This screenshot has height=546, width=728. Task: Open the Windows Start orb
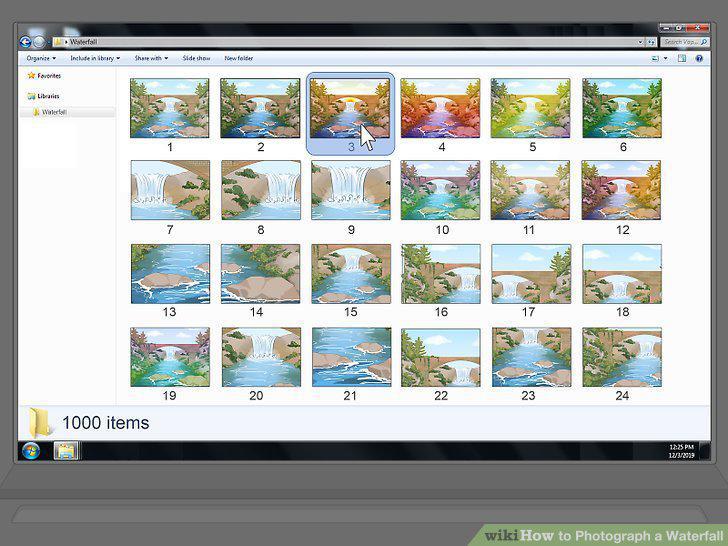coord(31,451)
